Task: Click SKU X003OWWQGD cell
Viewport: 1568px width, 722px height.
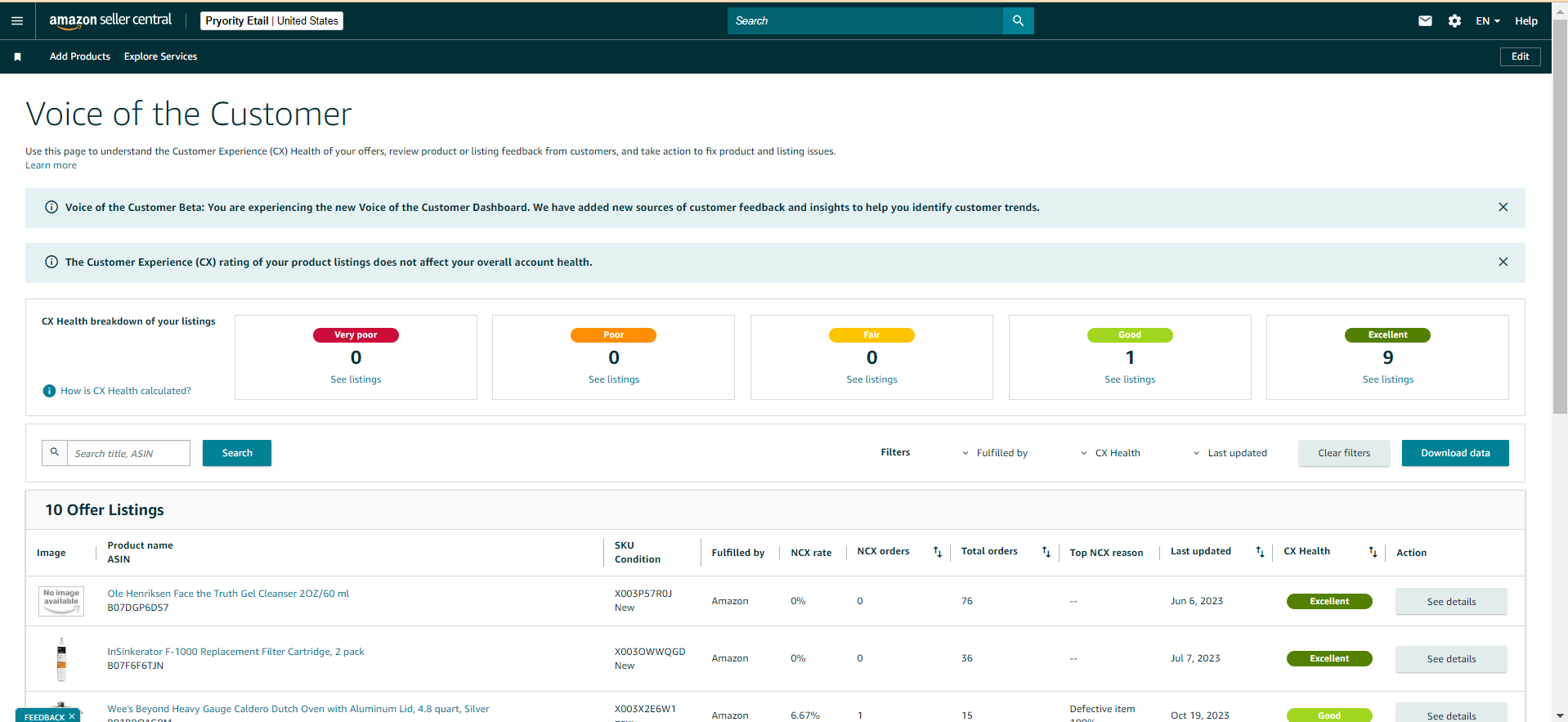Action: tap(650, 652)
